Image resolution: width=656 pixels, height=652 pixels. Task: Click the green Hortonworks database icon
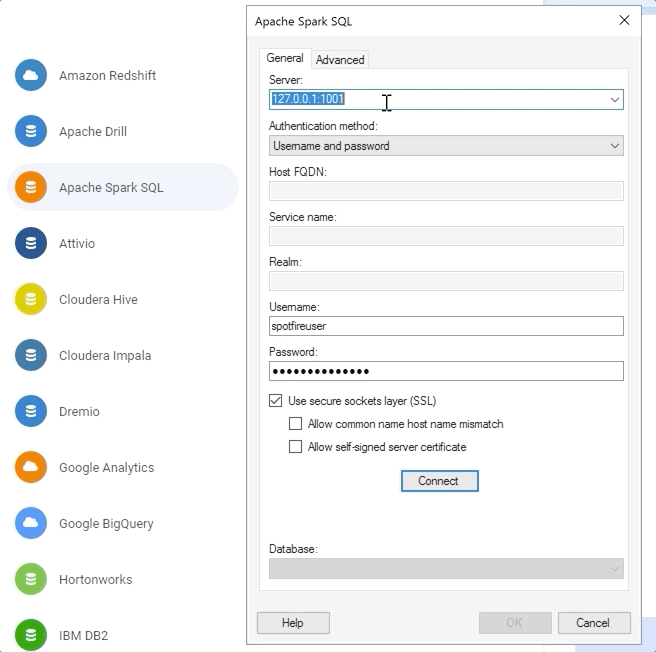pyautogui.click(x=31, y=579)
